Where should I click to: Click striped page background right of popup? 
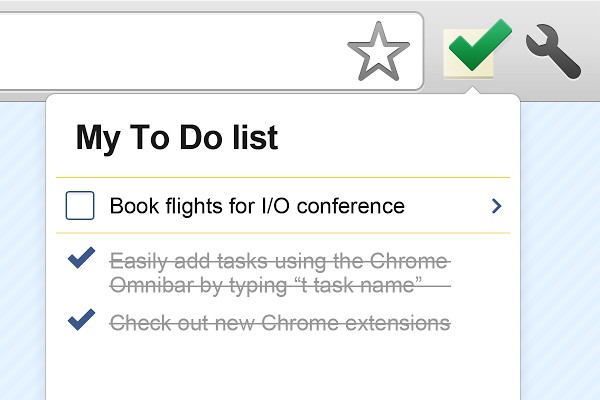[560, 250]
